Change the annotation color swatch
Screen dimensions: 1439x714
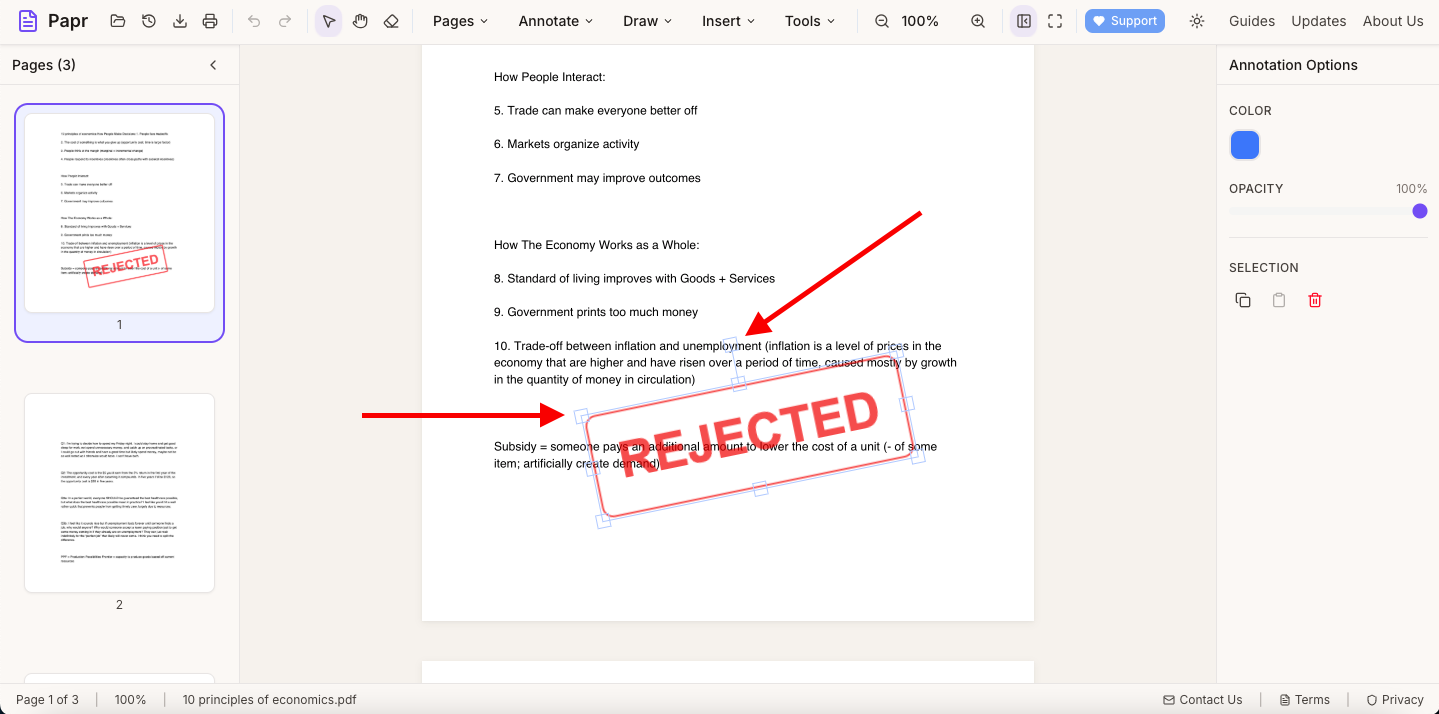pos(1244,144)
